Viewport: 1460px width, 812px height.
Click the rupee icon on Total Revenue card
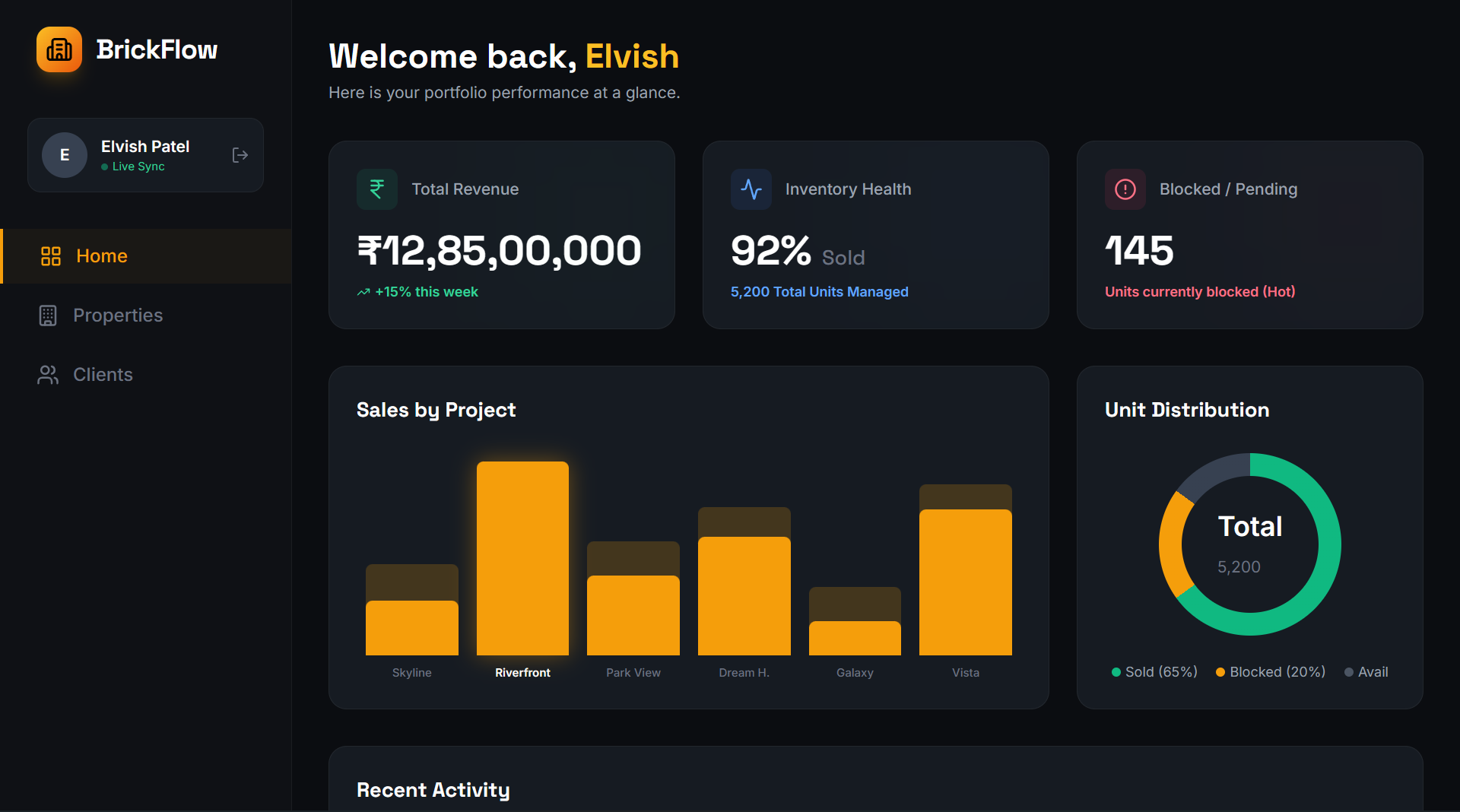(376, 189)
